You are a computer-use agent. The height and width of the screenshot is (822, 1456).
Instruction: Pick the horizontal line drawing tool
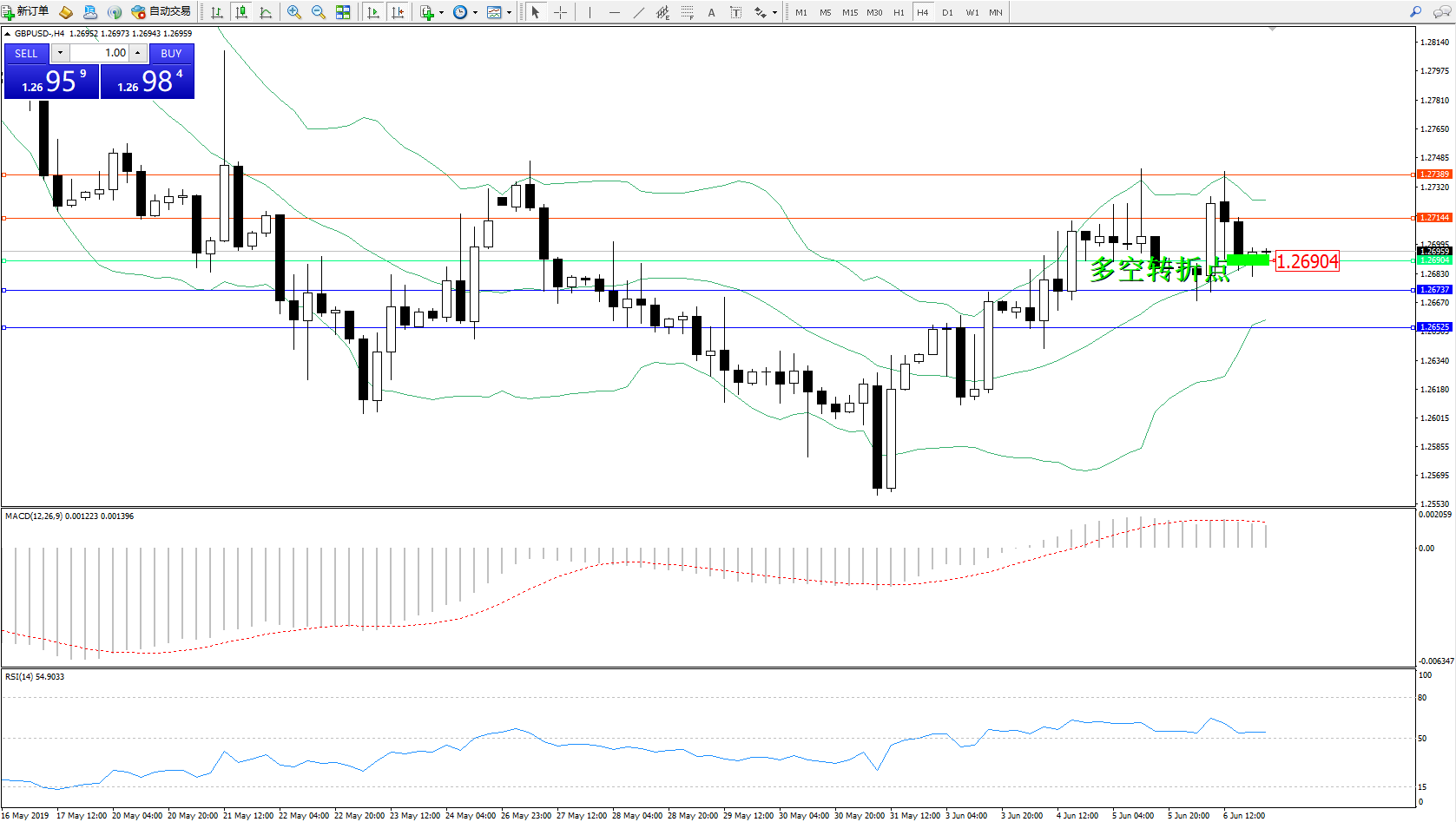click(615, 12)
